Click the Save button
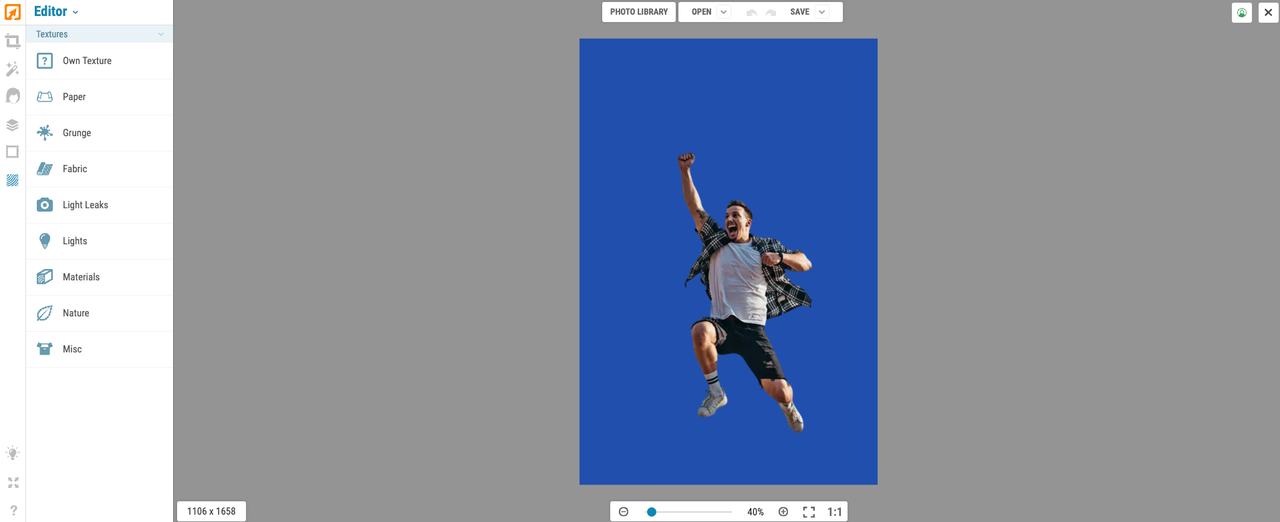The image size is (1280, 522). pyautogui.click(x=800, y=12)
